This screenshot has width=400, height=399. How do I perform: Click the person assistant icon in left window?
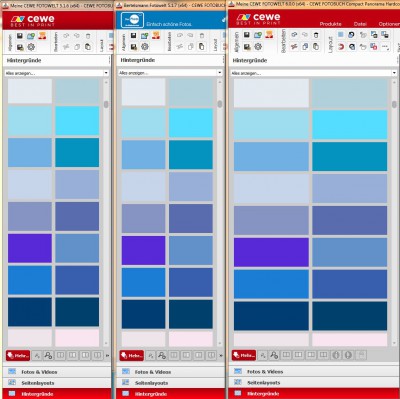[42, 36]
